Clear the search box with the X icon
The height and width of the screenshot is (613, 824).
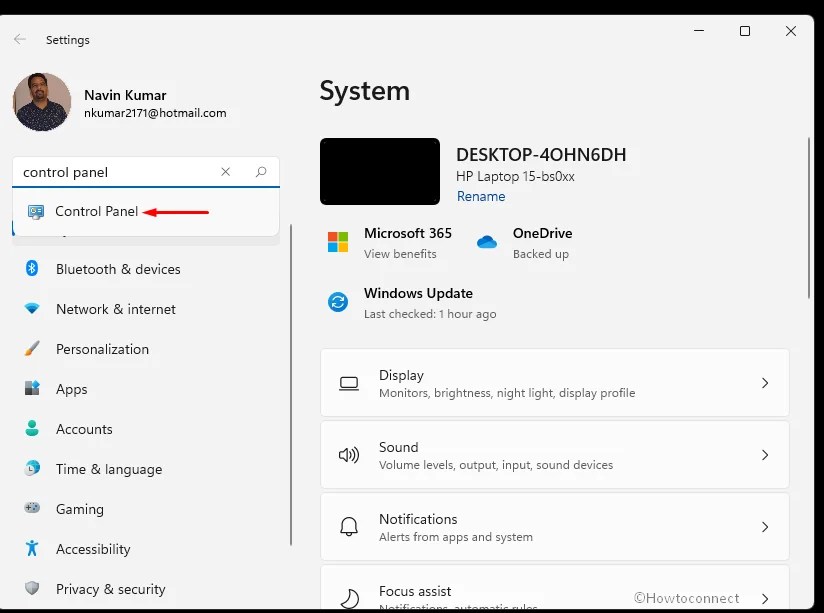click(x=225, y=171)
